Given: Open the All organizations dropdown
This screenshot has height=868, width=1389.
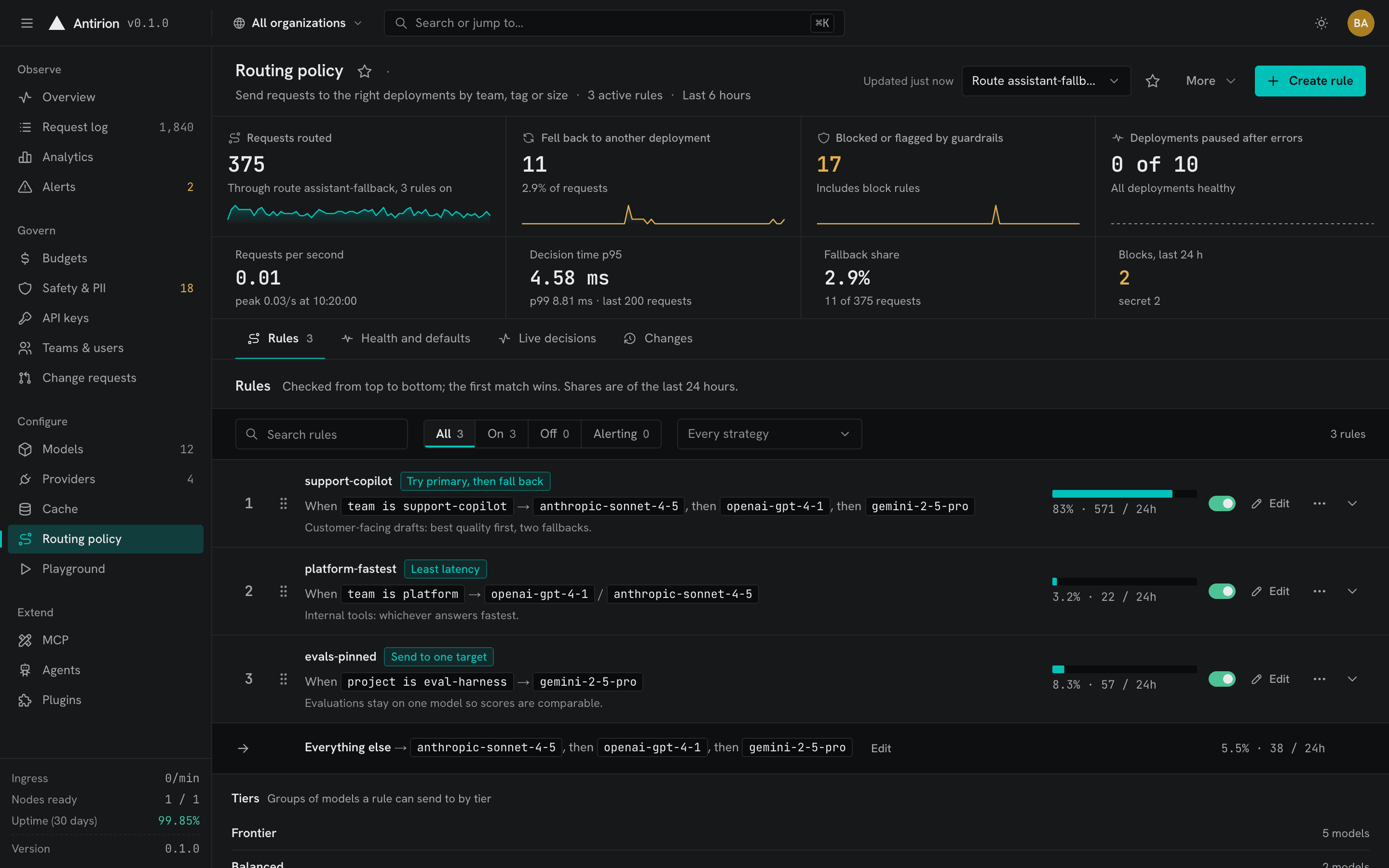Looking at the screenshot, I should point(297,23).
